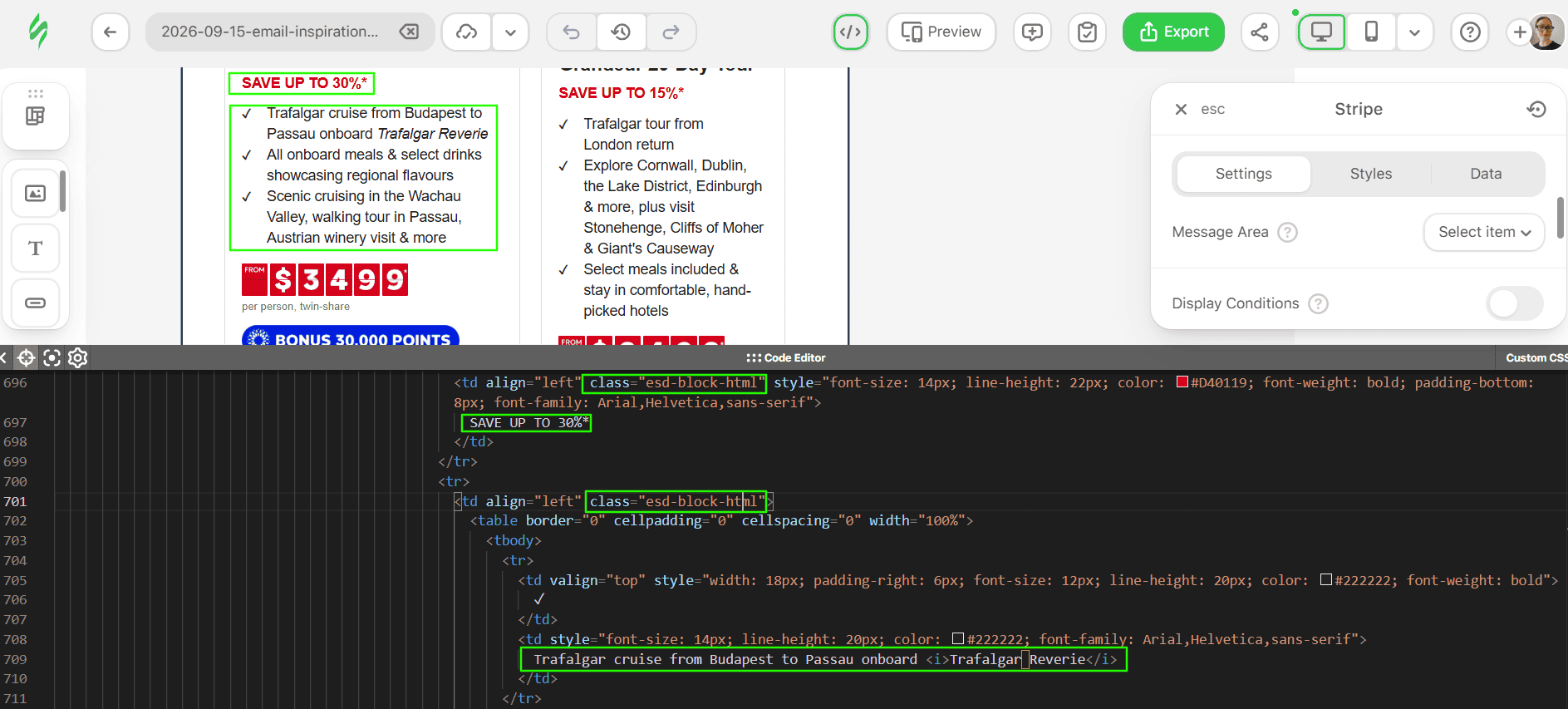
Task: Select the text block icon
Action: pos(35,249)
